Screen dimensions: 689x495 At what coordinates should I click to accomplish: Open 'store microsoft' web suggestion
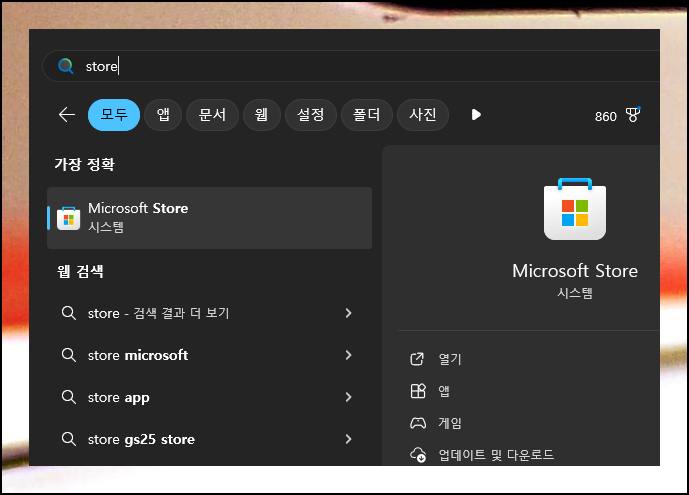tap(210, 355)
